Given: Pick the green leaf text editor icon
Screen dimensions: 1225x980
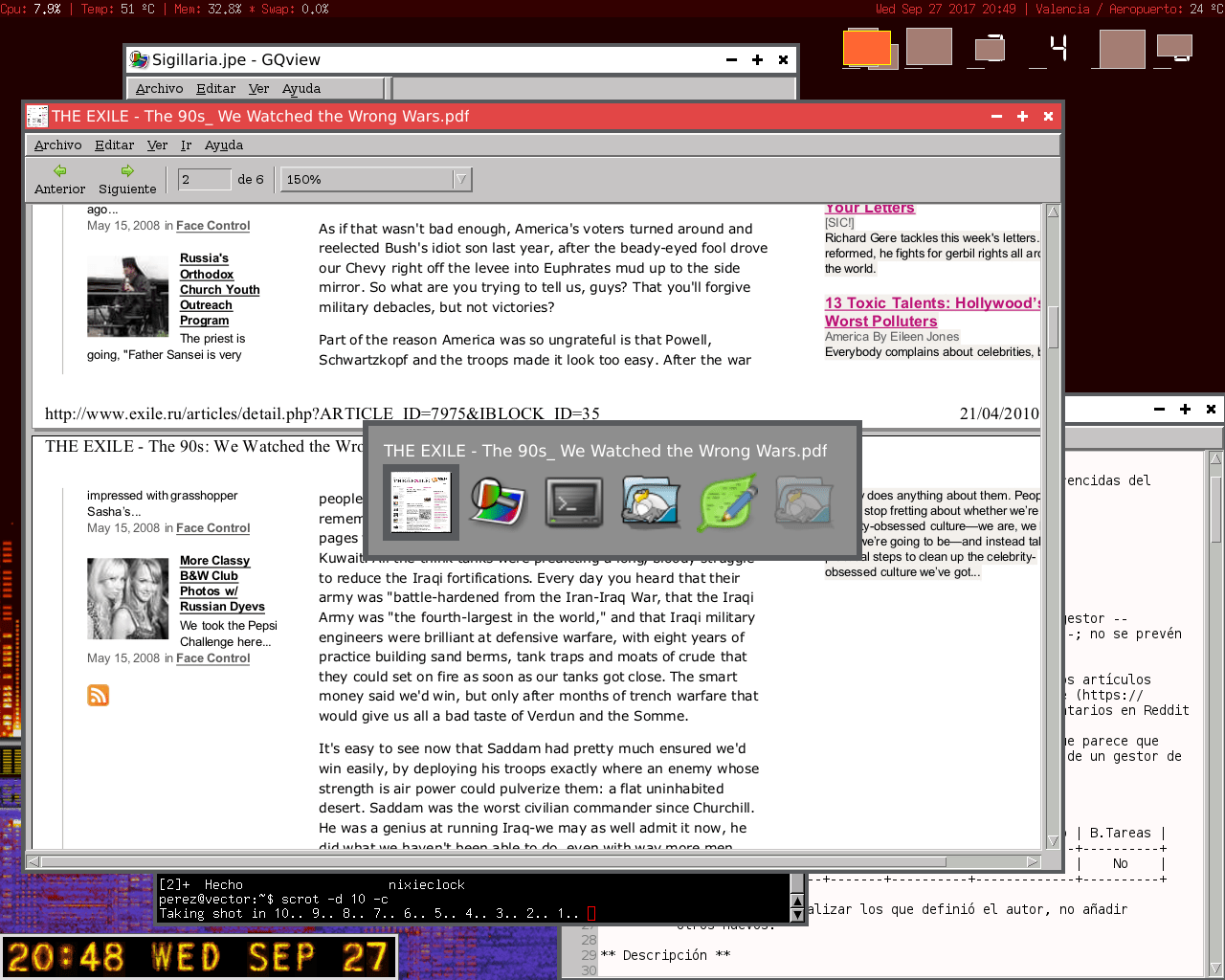Looking at the screenshot, I should click(727, 502).
